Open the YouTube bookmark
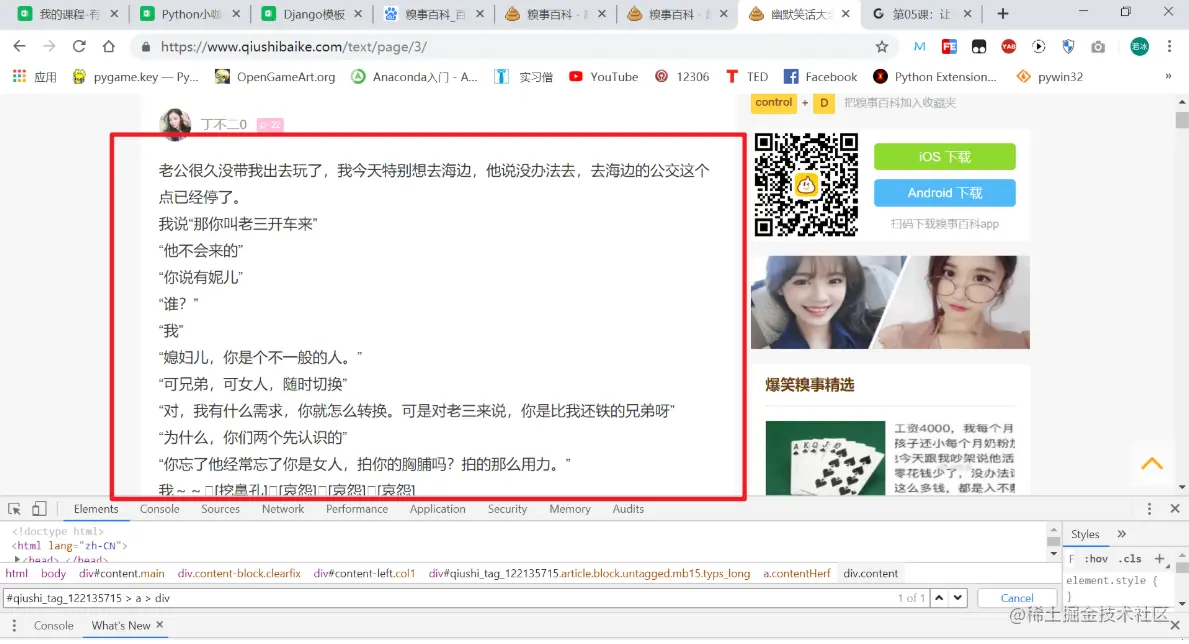This screenshot has width=1189, height=644. 603,76
